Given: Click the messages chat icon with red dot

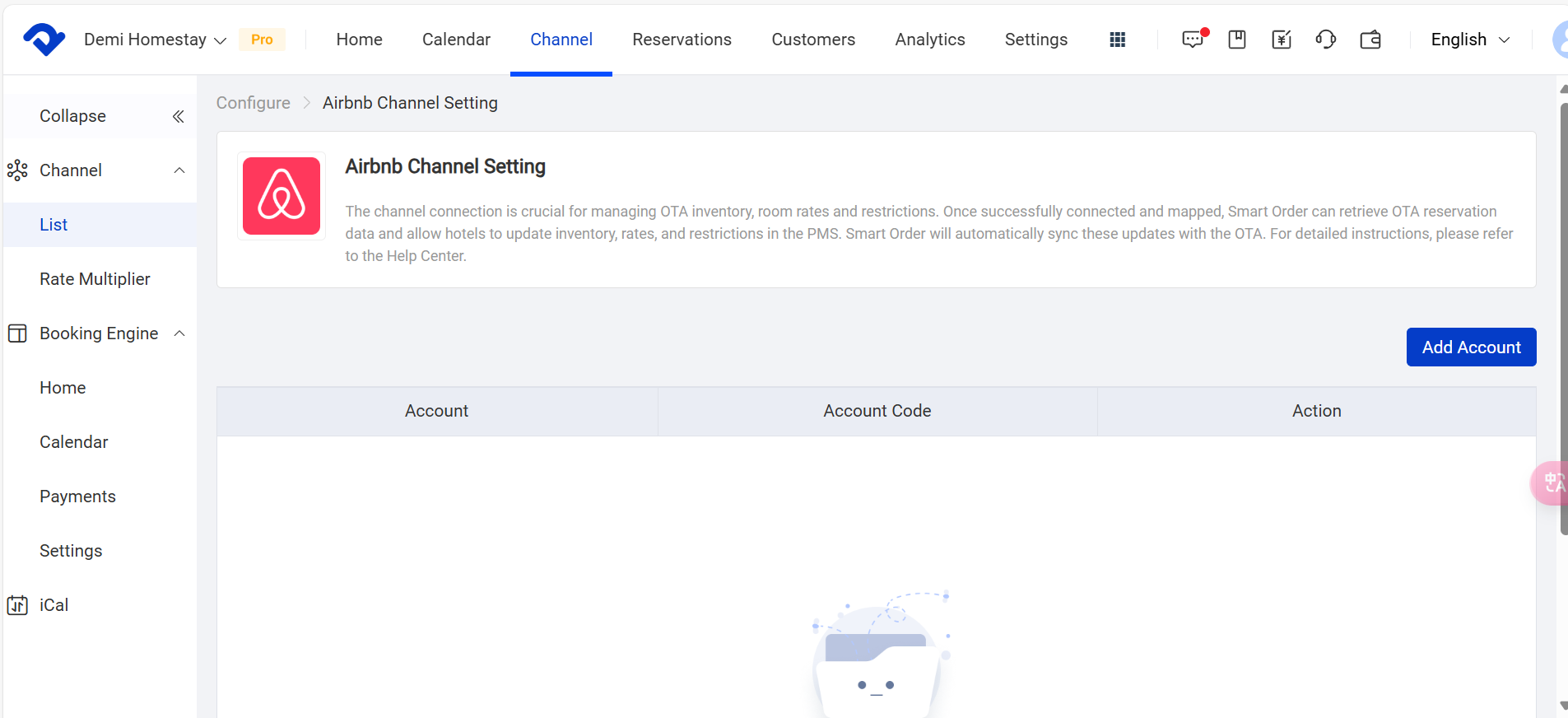Looking at the screenshot, I should pyautogui.click(x=1193, y=40).
